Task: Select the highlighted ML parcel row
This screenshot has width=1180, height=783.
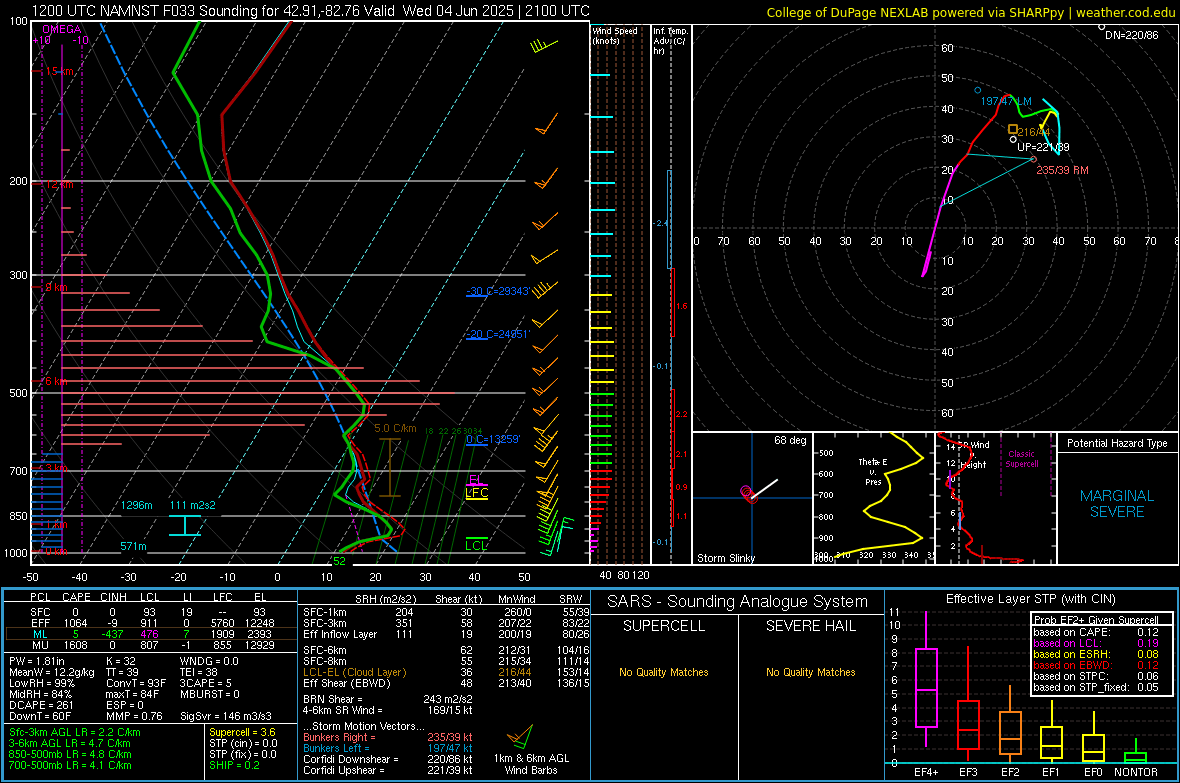Action: (151, 635)
